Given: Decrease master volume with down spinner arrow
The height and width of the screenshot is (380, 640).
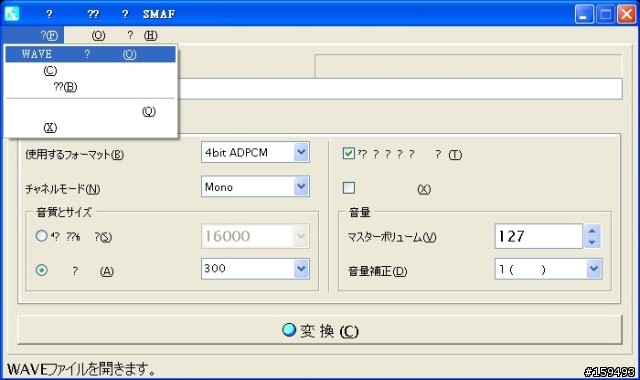Looking at the screenshot, I should click(x=592, y=242).
